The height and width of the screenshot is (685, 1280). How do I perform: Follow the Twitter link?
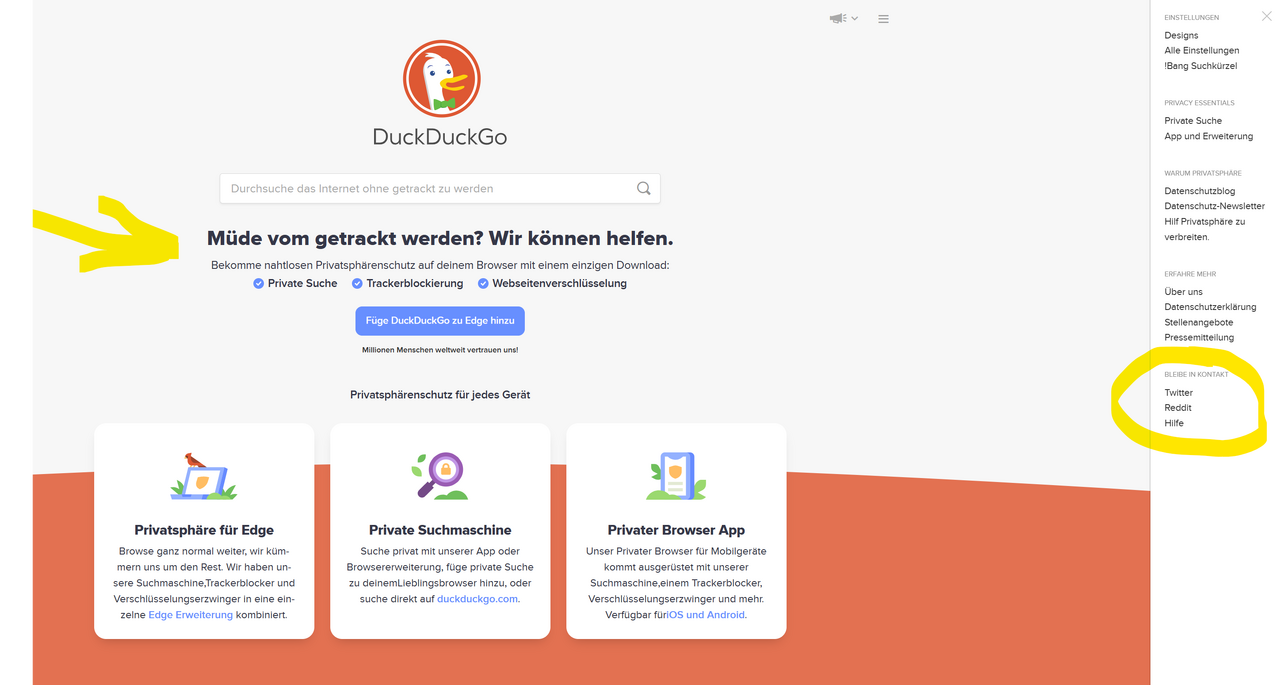click(x=1179, y=393)
